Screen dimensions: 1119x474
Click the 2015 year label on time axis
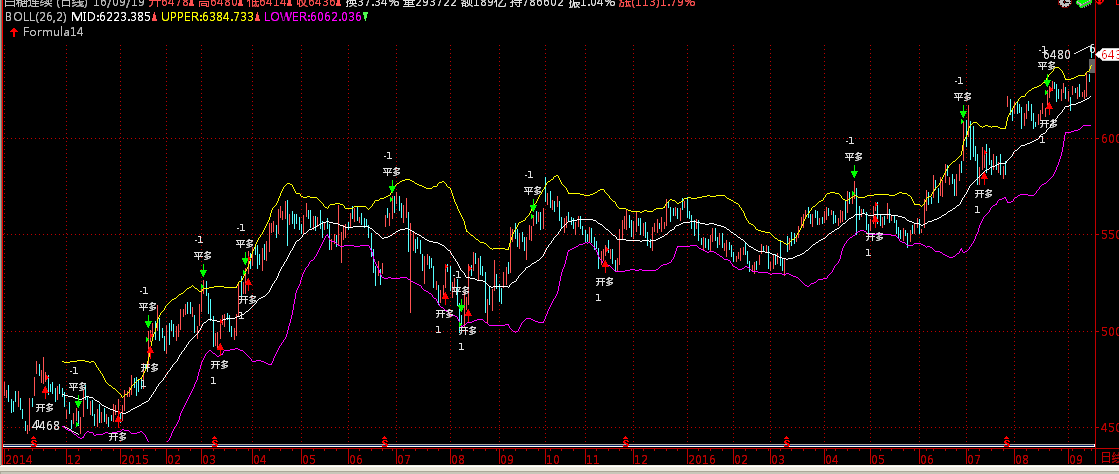tap(133, 458)
